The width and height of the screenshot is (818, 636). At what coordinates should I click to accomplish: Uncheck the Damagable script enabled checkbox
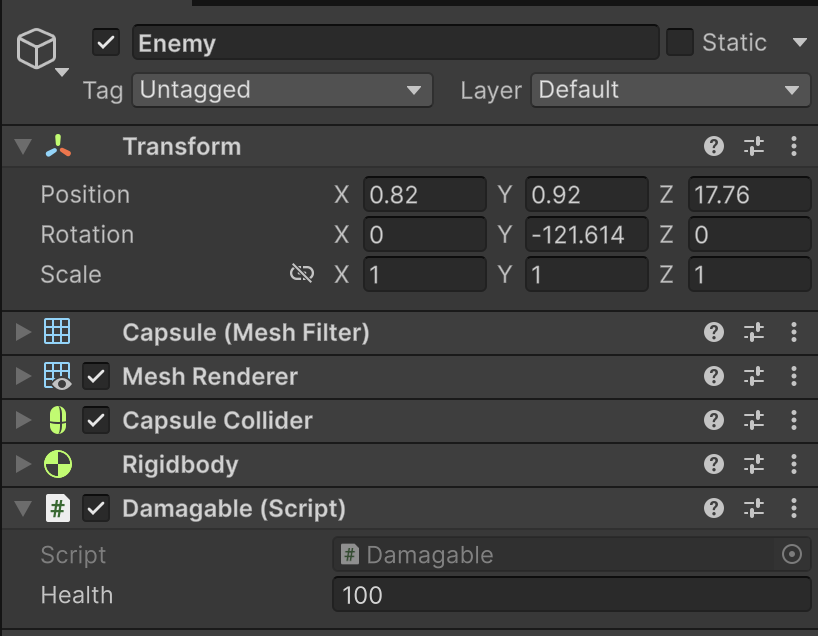click(x=96, y=509)
